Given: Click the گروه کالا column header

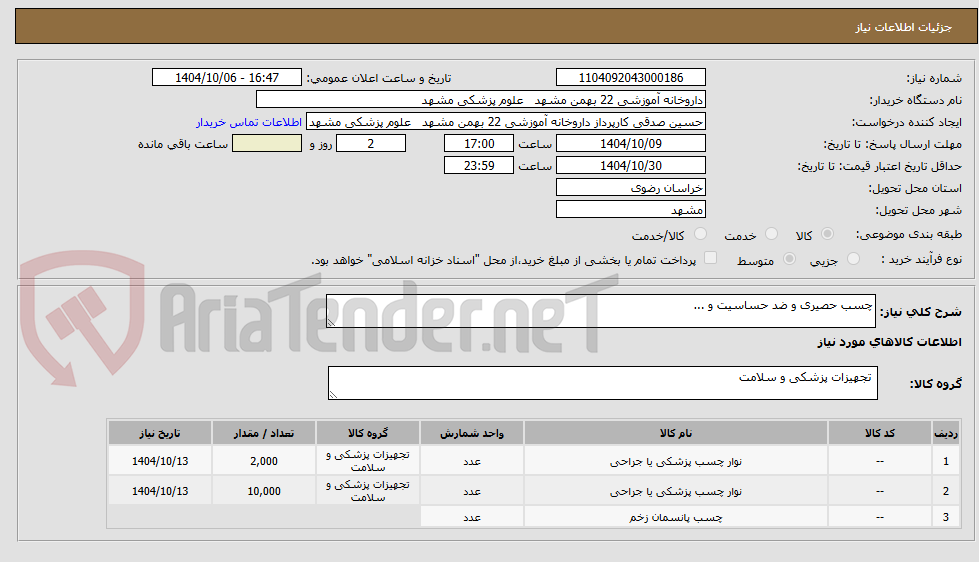Looking at the screenshot, I should [x=368, y=433].
